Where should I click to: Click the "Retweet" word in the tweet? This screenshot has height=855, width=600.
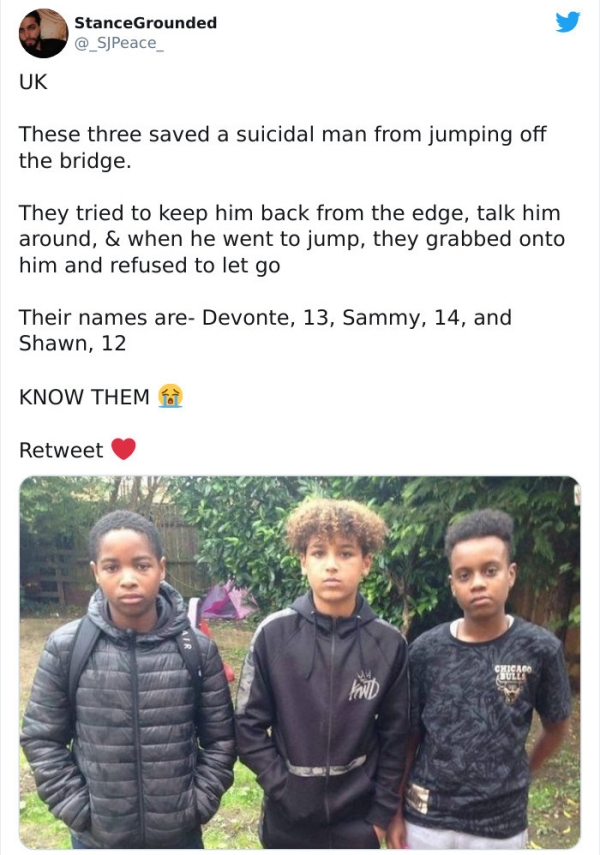coord(61,450)
